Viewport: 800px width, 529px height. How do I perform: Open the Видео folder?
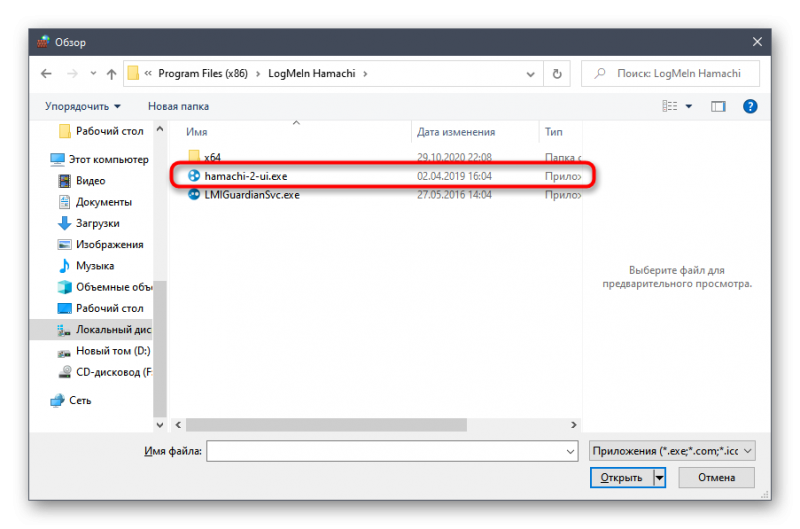tap(82, 181)
